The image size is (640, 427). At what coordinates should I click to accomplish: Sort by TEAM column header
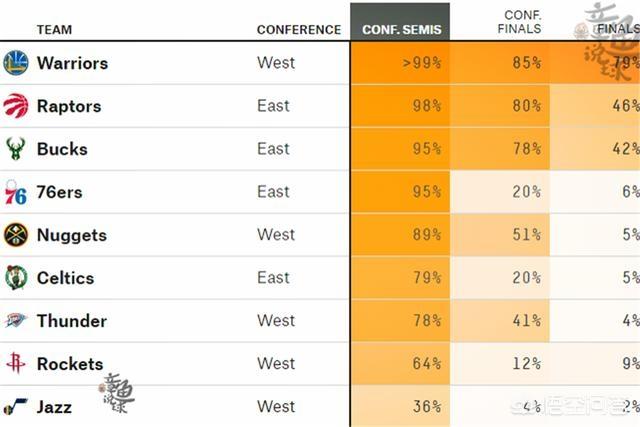[54, 29]
